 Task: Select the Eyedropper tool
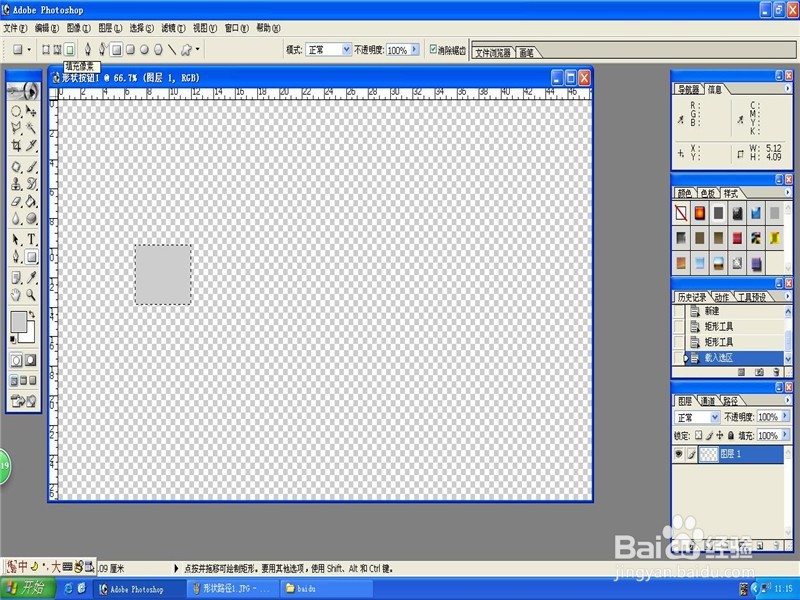(31, 278)
